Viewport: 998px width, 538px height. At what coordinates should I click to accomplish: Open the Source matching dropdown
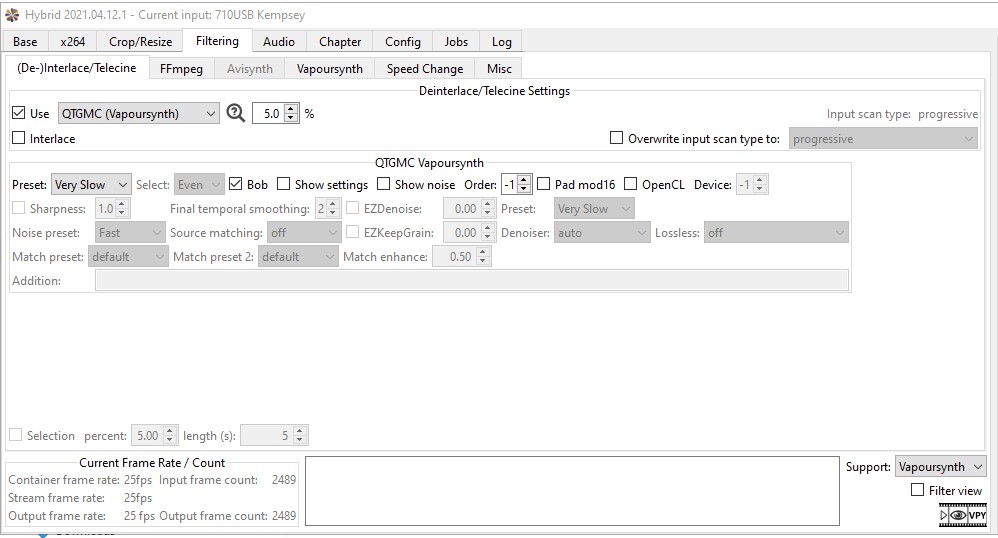pos(304,233)
